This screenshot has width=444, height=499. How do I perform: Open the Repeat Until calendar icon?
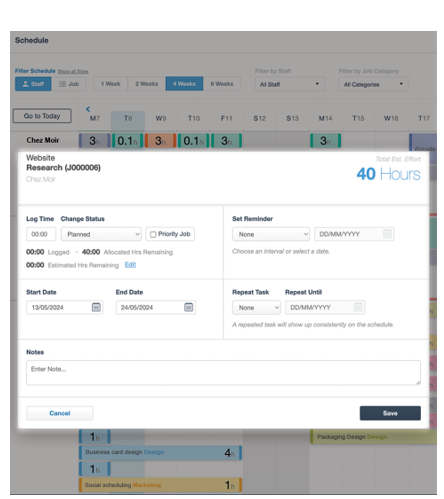point(358,307)
